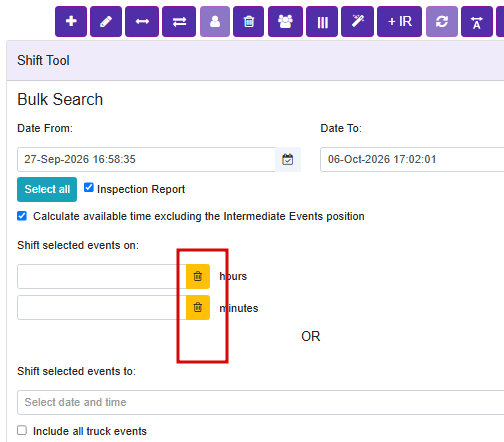Click the single person toolbar icon
504x442 pixels.
click(215, 22)
